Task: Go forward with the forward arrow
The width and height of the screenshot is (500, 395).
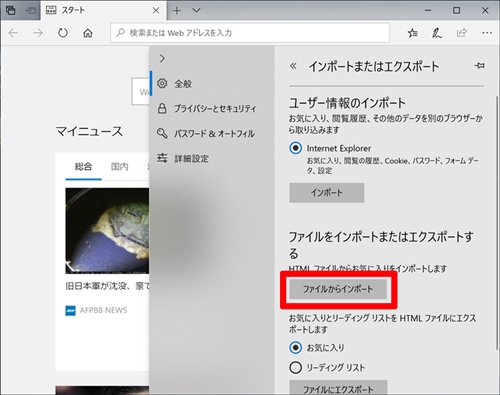Action: point(38,33)
